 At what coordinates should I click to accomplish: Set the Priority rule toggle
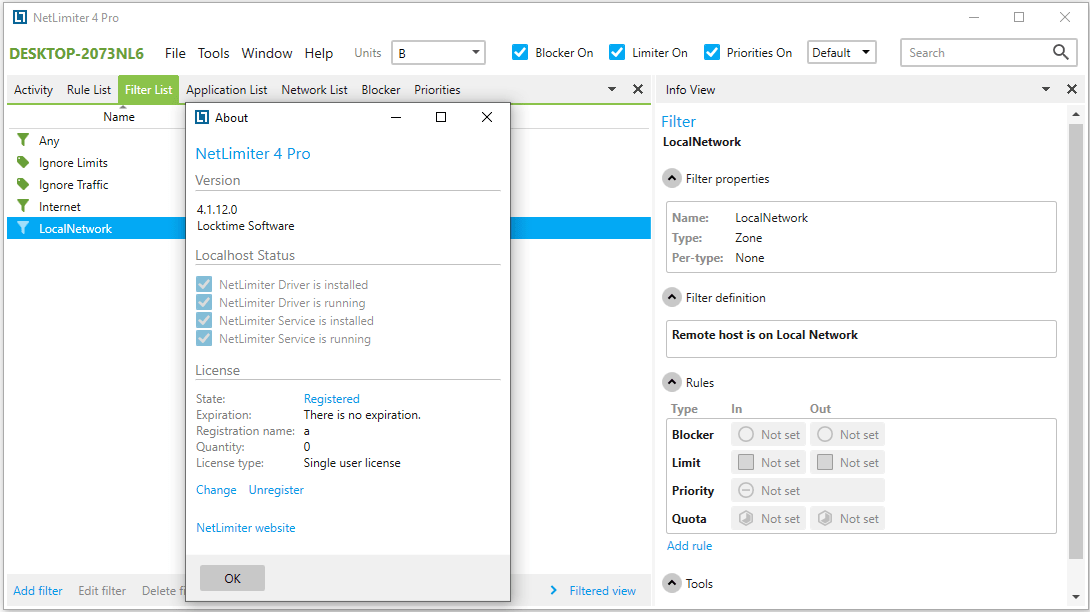pyautogui.click(x=746, y=490)
